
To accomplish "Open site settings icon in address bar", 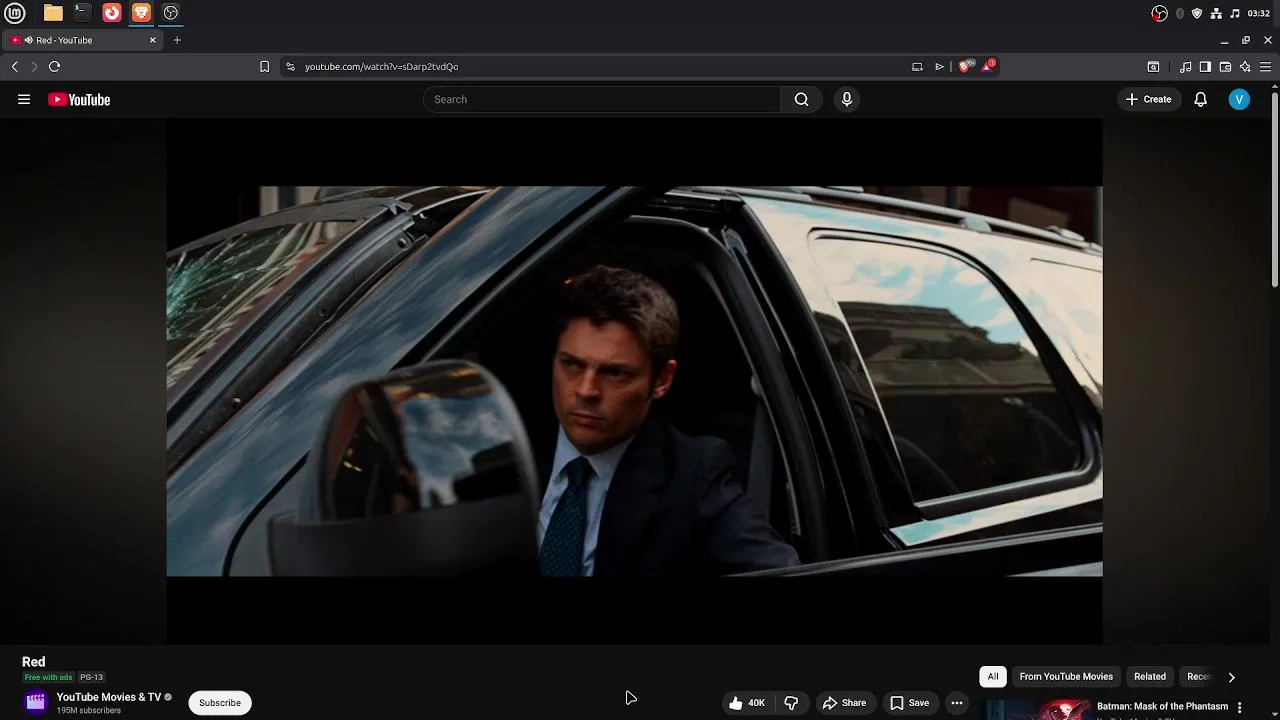I will 290,67.
